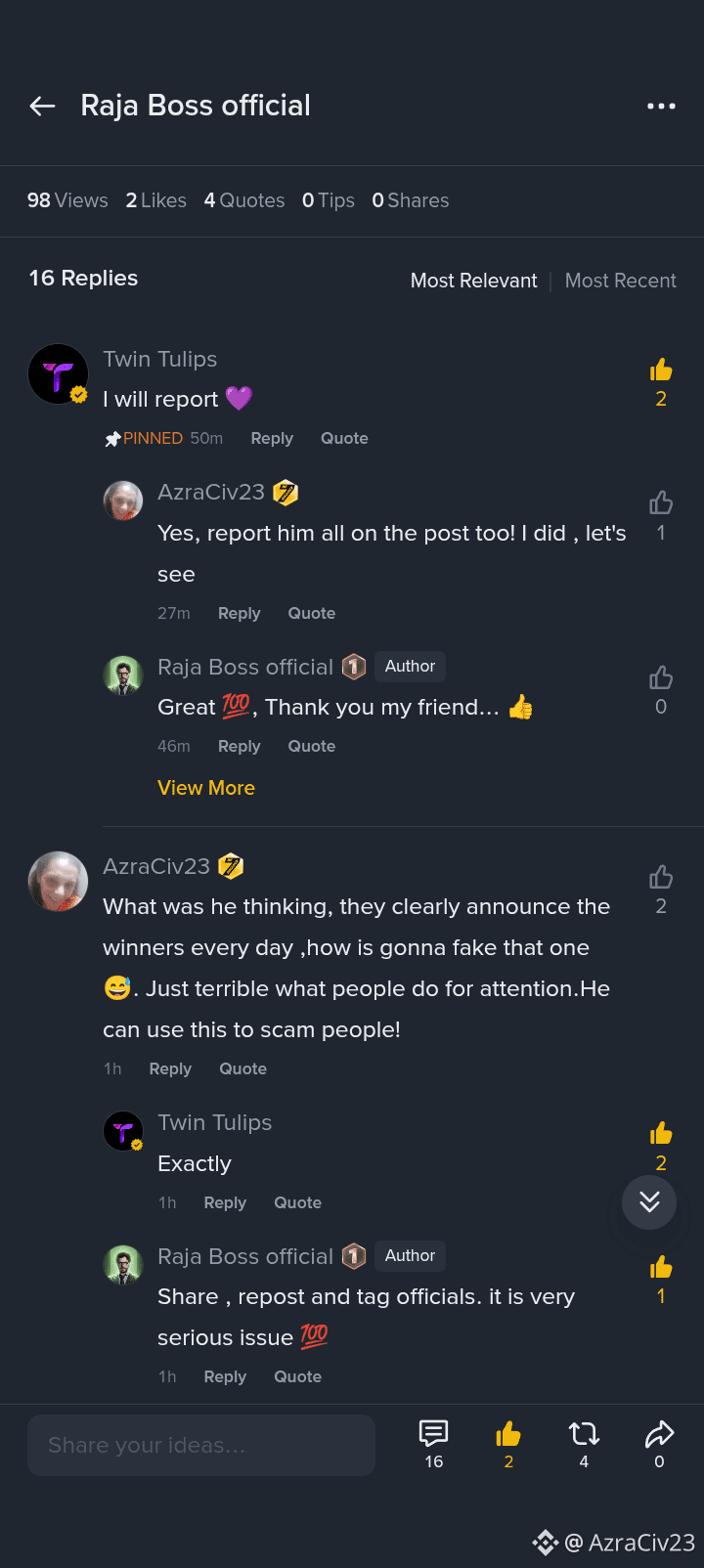Image resolution: width=704 pixels, height=1568 pixels.
Task: Click Reply under 'I will report' comment
Action: tap(272, 439)
